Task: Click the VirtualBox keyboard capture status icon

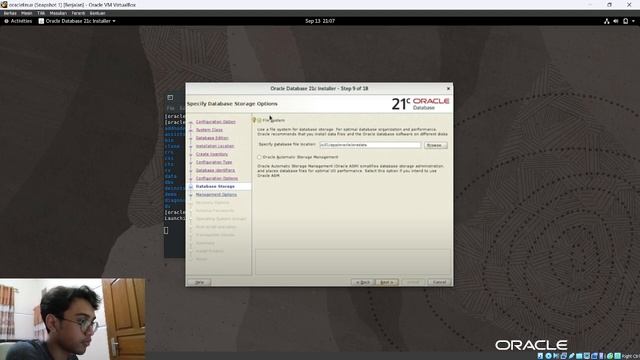Action: pyautogui.click(x=618, y=356)
